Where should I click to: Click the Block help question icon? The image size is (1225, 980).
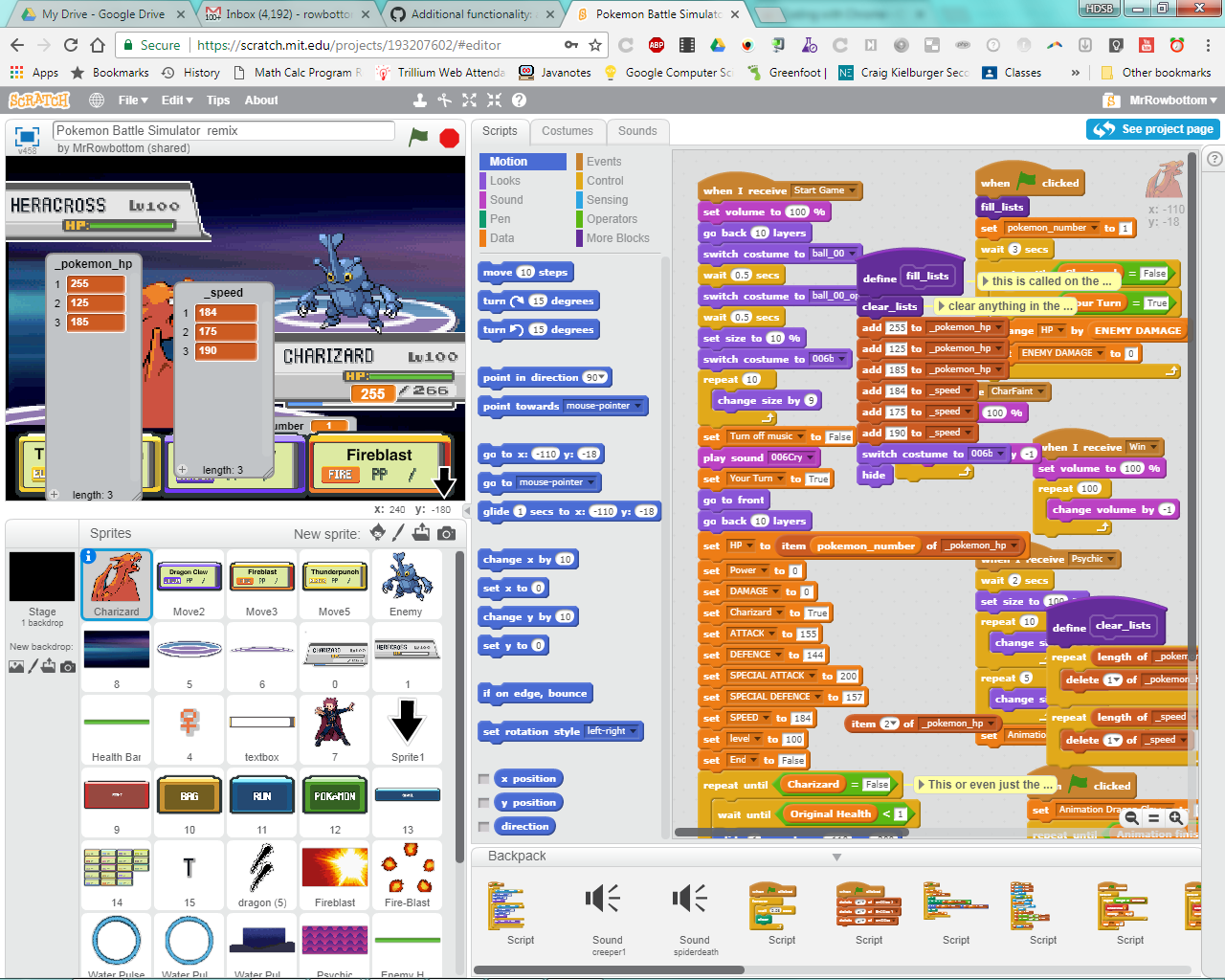(519, 100)
